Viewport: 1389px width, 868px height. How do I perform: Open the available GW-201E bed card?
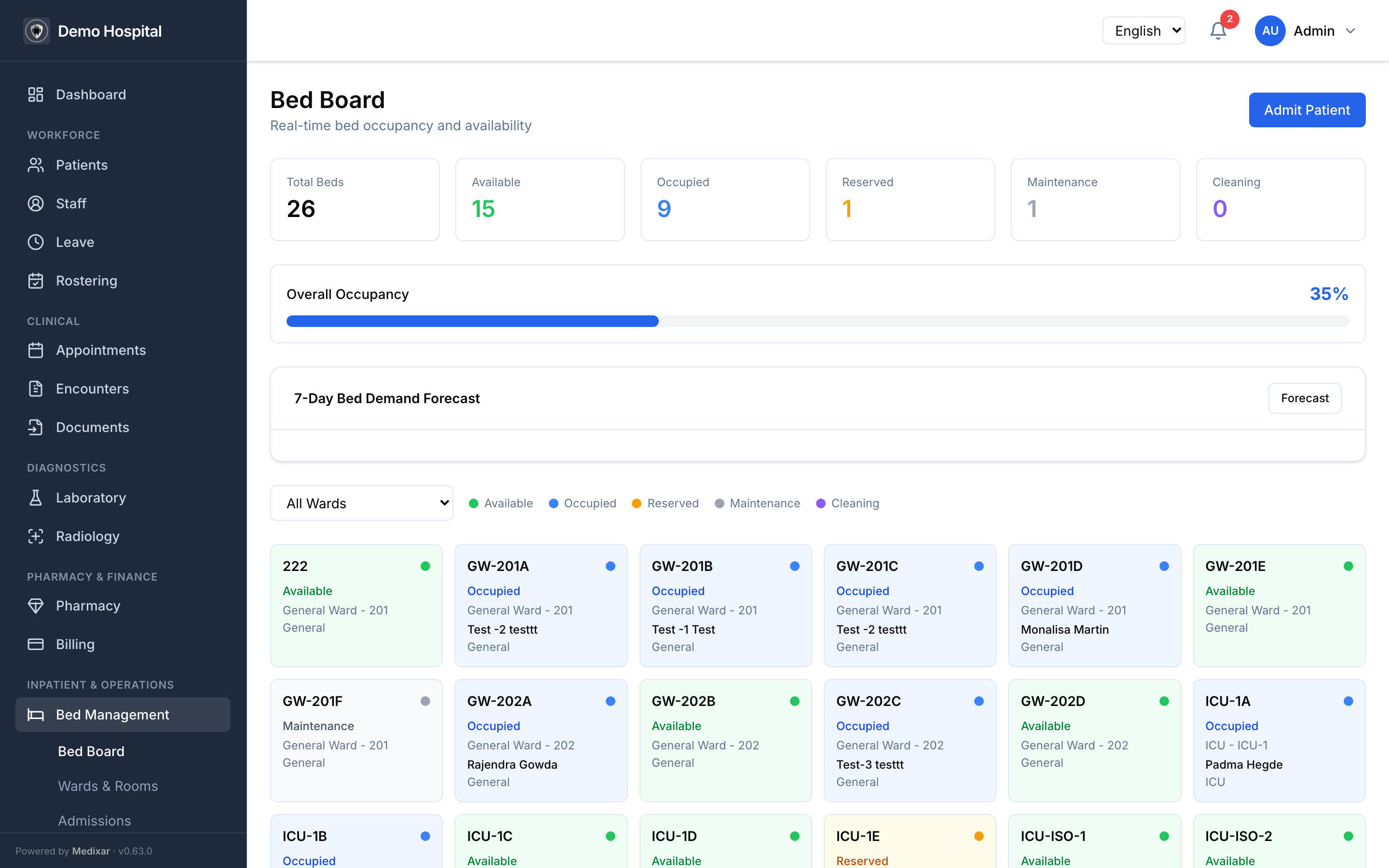pyautogui.click(x=1279, y=606)
